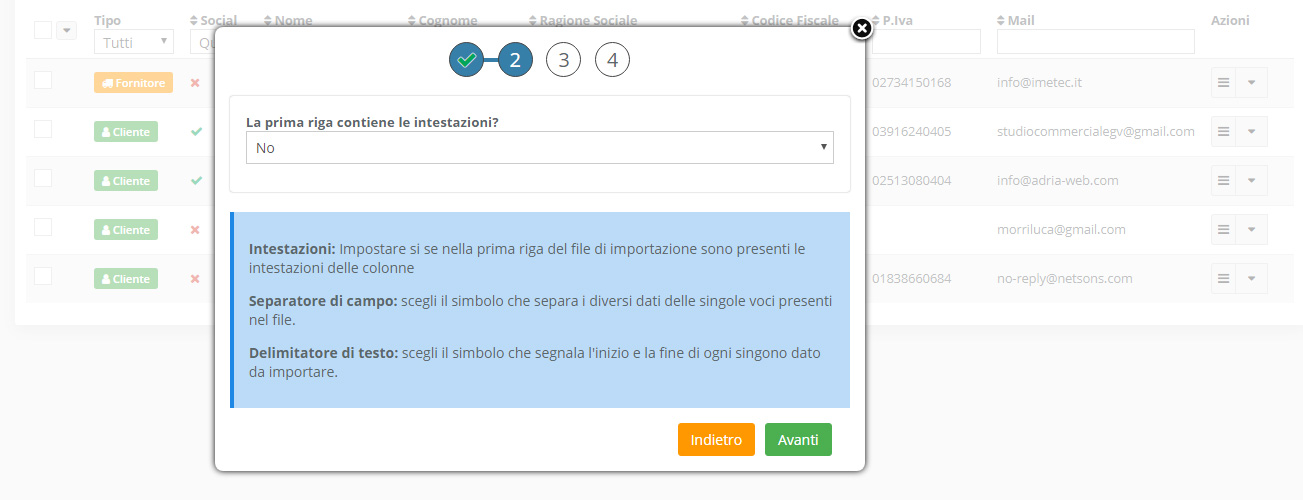Image resolution: width=1303 pixels, height=500 pixels.
Task: Expand the action arrow for info@adria-web.com row
Action: tap(1251, 181)
